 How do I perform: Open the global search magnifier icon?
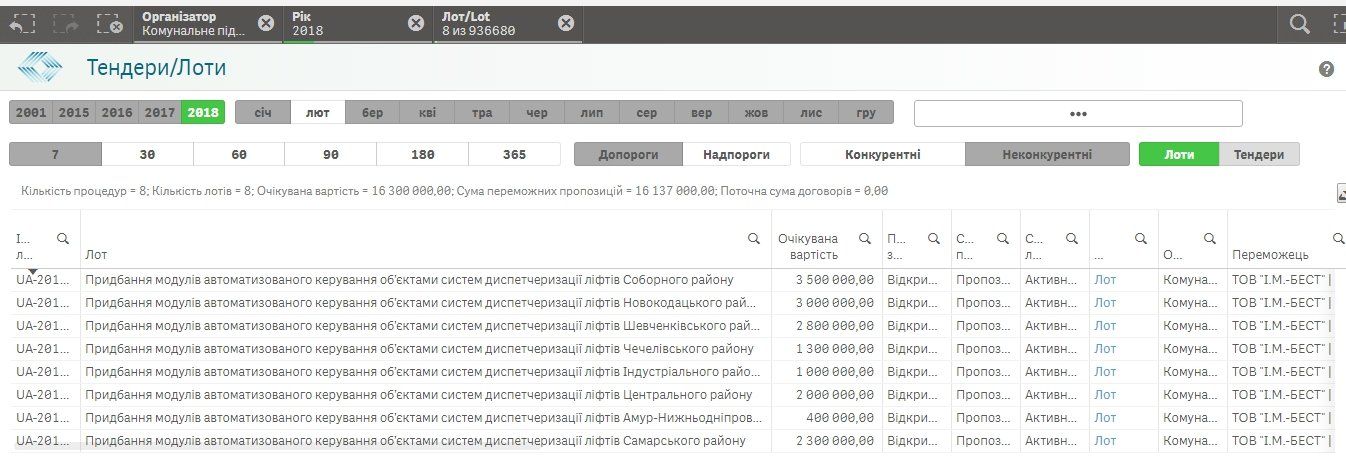[1299, 24]
